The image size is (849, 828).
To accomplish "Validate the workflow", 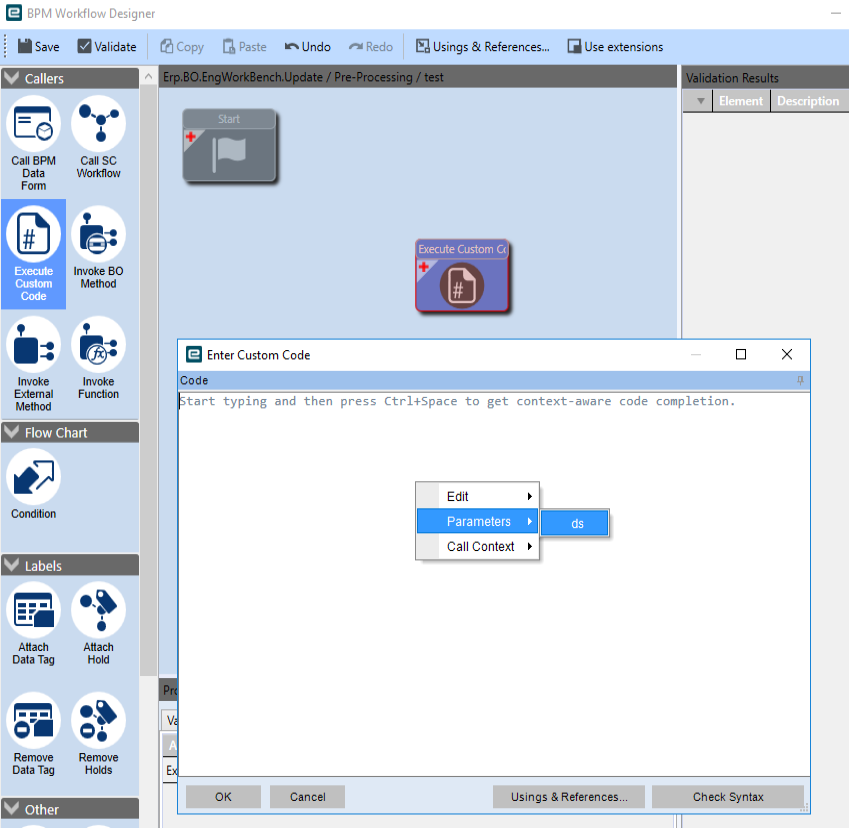I will click(x=107, y=47).
